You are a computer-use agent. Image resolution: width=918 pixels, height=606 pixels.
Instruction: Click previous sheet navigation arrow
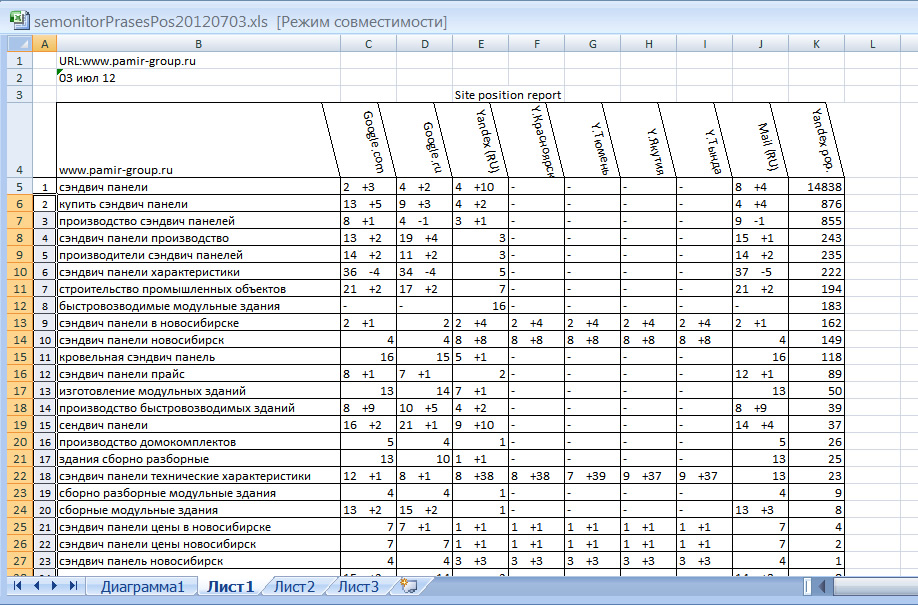click(37, 586)
